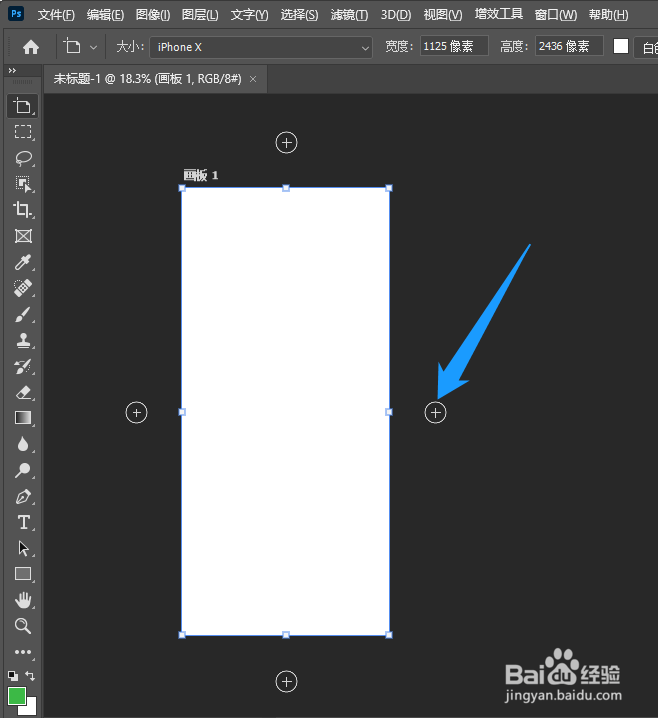Open the 增效工具 menu

[x=499, y=15]
